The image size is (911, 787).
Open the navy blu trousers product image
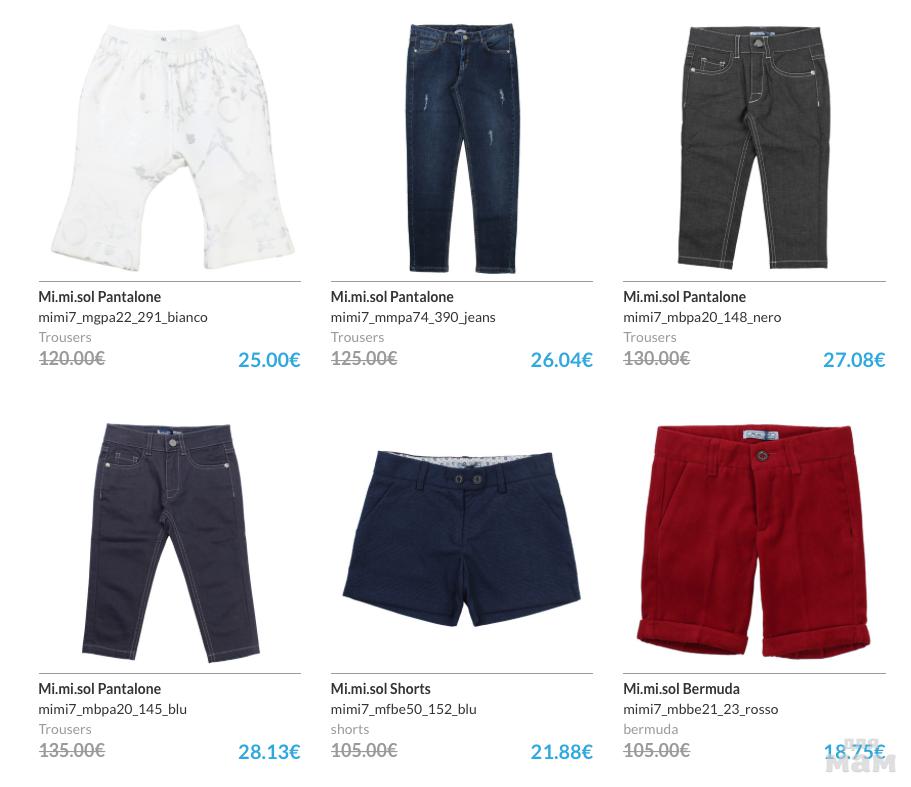pos(170,542)
